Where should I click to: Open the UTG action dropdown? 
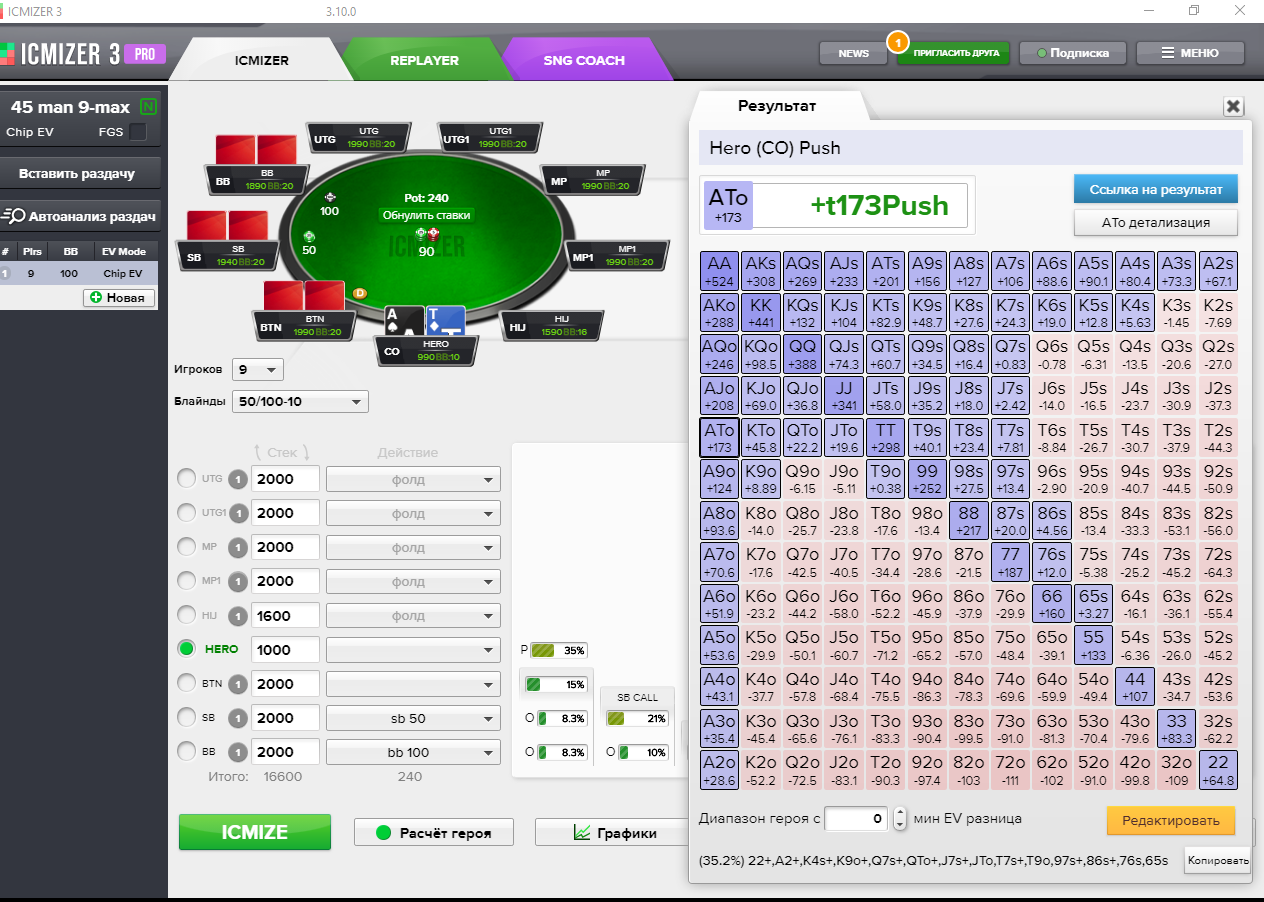tap(413, 479)
